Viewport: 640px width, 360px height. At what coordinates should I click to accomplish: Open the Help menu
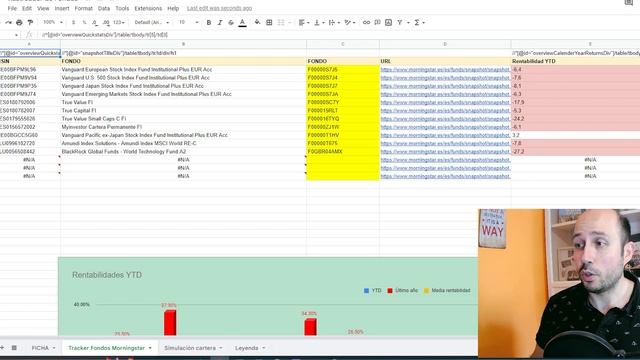click(173, 8)
